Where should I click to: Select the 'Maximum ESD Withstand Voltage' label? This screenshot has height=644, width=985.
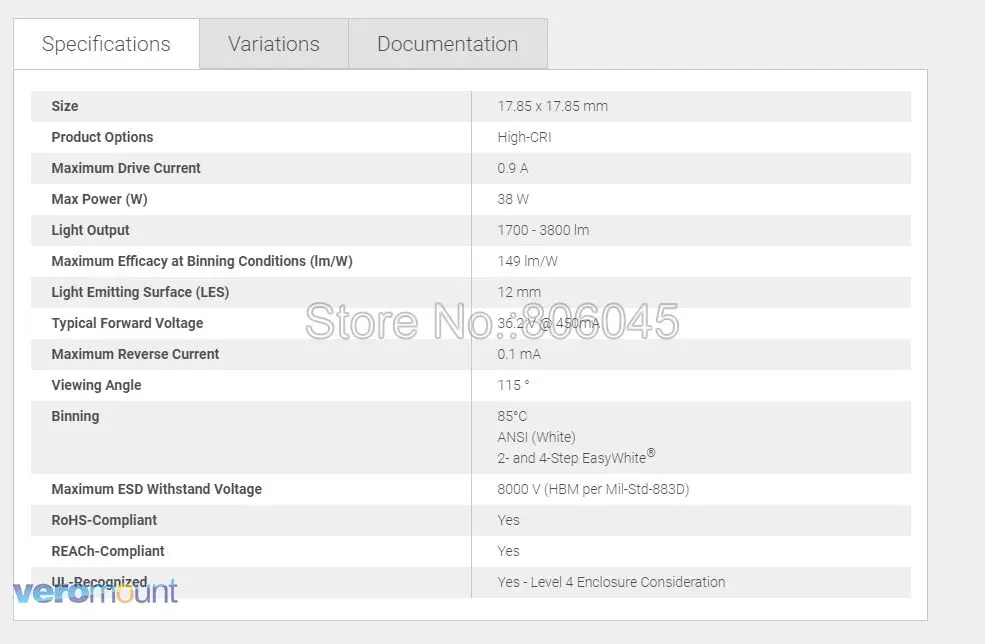pos(156,489)
